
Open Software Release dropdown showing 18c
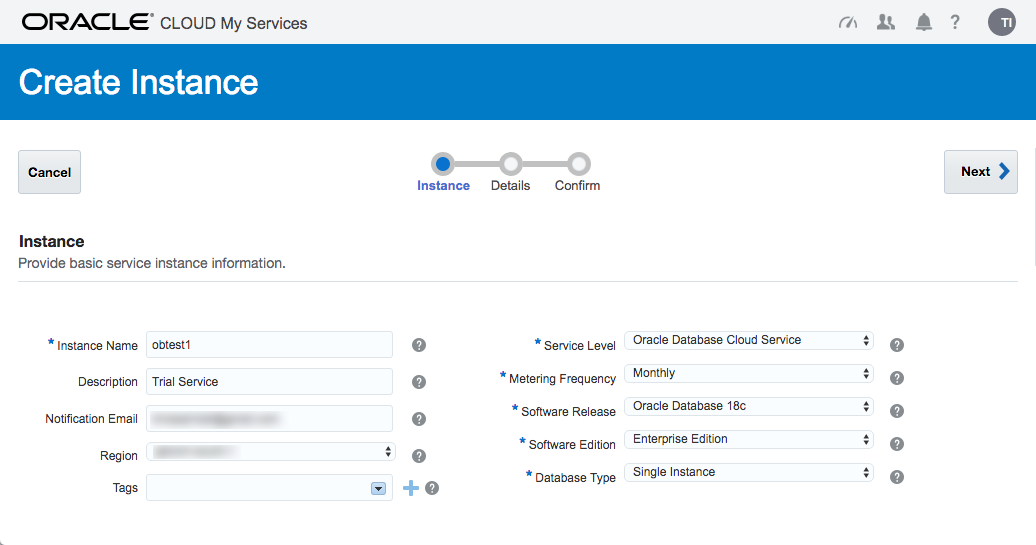(x=749, y=406)
